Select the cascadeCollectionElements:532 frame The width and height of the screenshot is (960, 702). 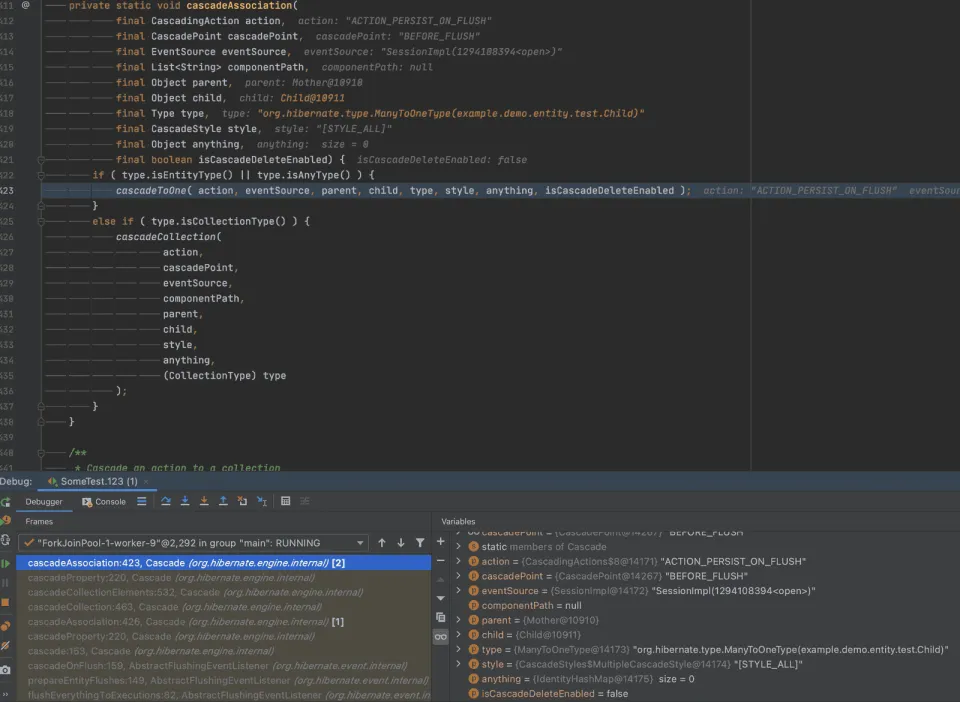223,592
